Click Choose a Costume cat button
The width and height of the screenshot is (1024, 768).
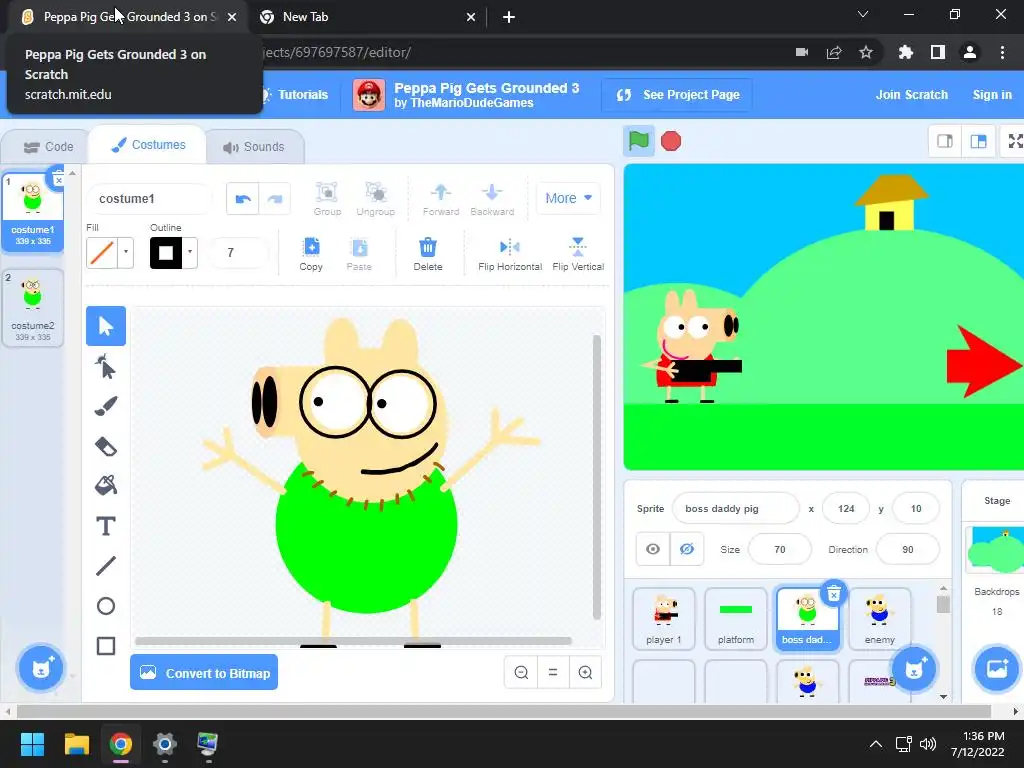coord(41,667)
